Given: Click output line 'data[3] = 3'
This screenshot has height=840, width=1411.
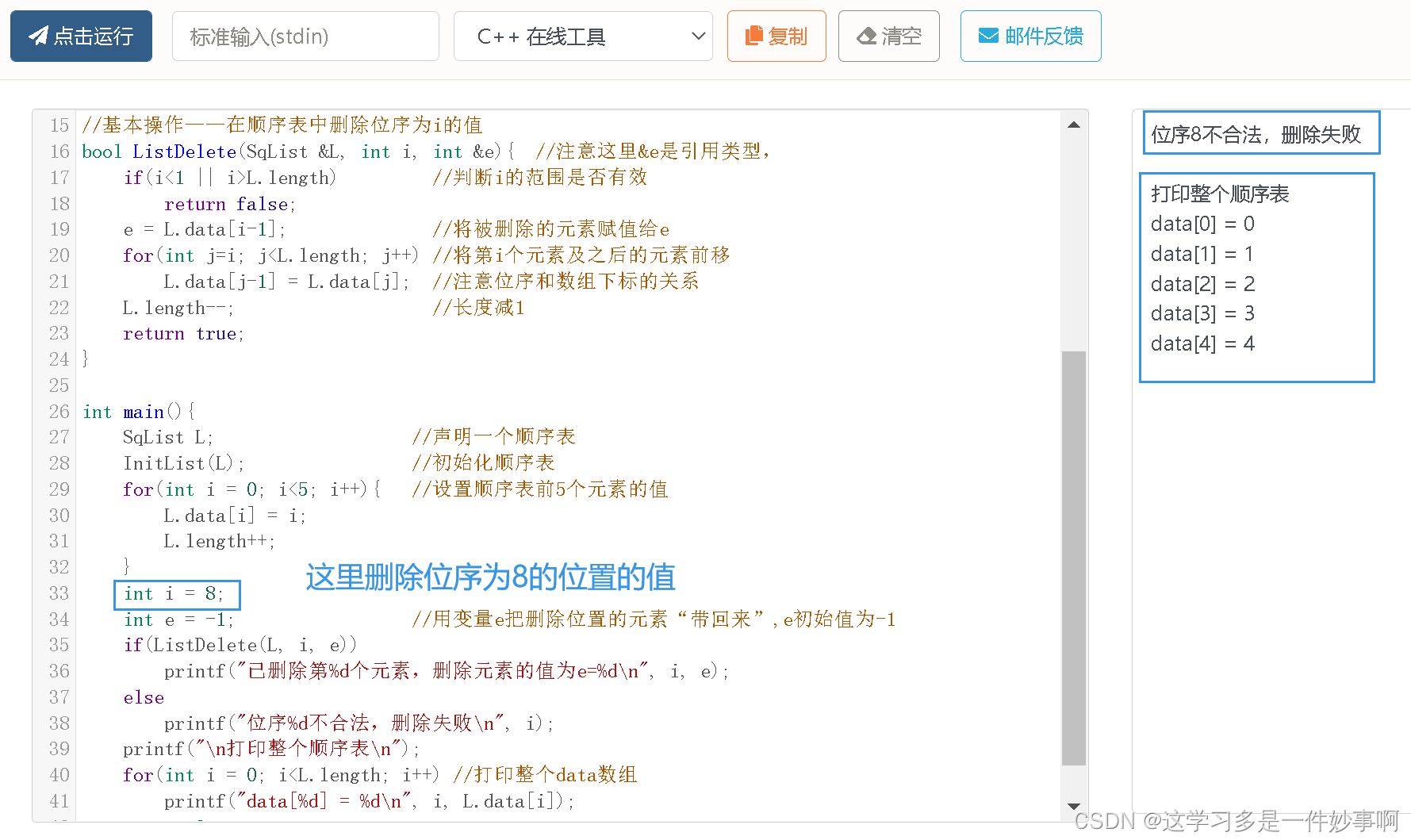Looking at the screenshot, I should (1202, 314).
